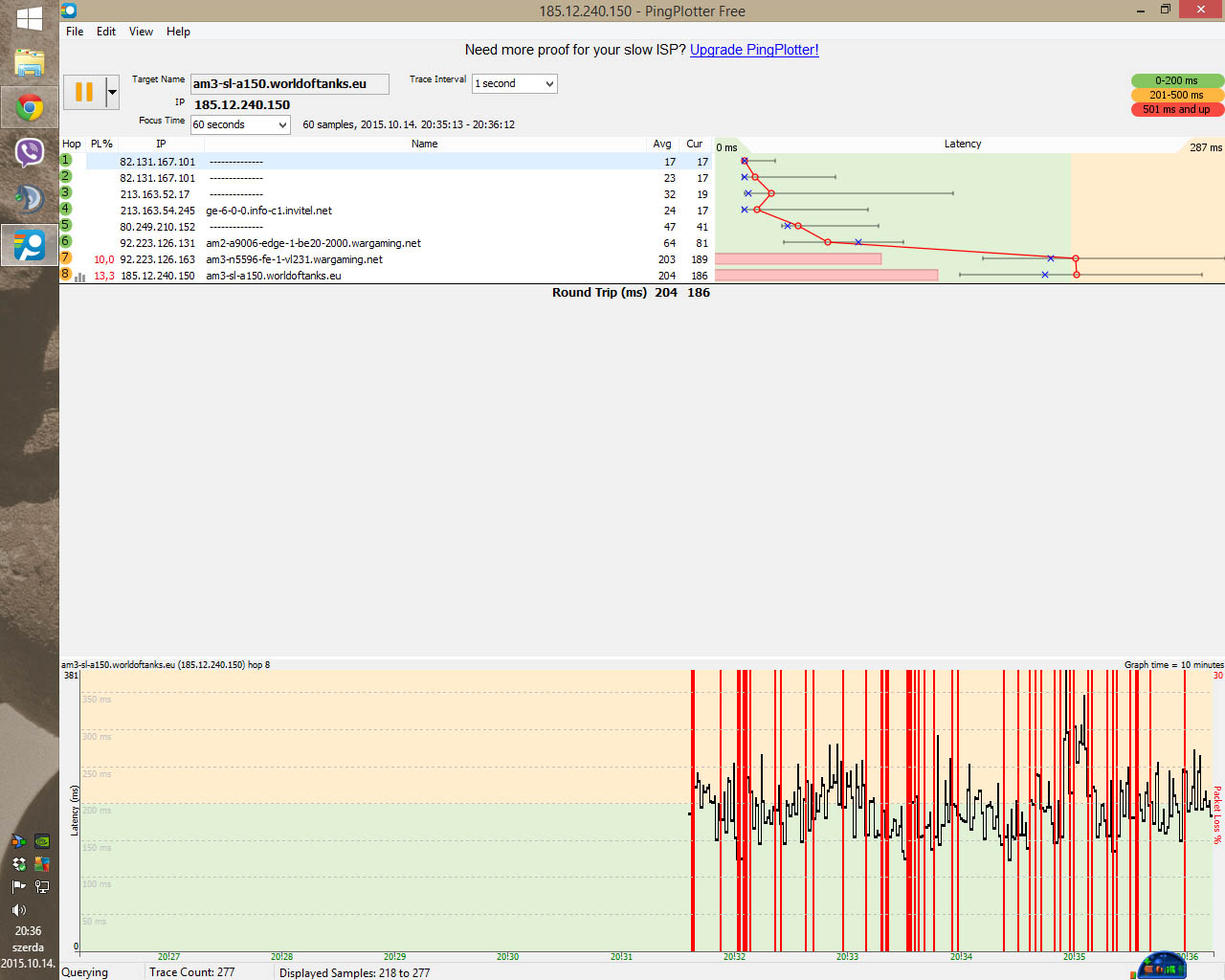Open the Edit menu
Viewport: 1225px width, 980px height.
106,32
